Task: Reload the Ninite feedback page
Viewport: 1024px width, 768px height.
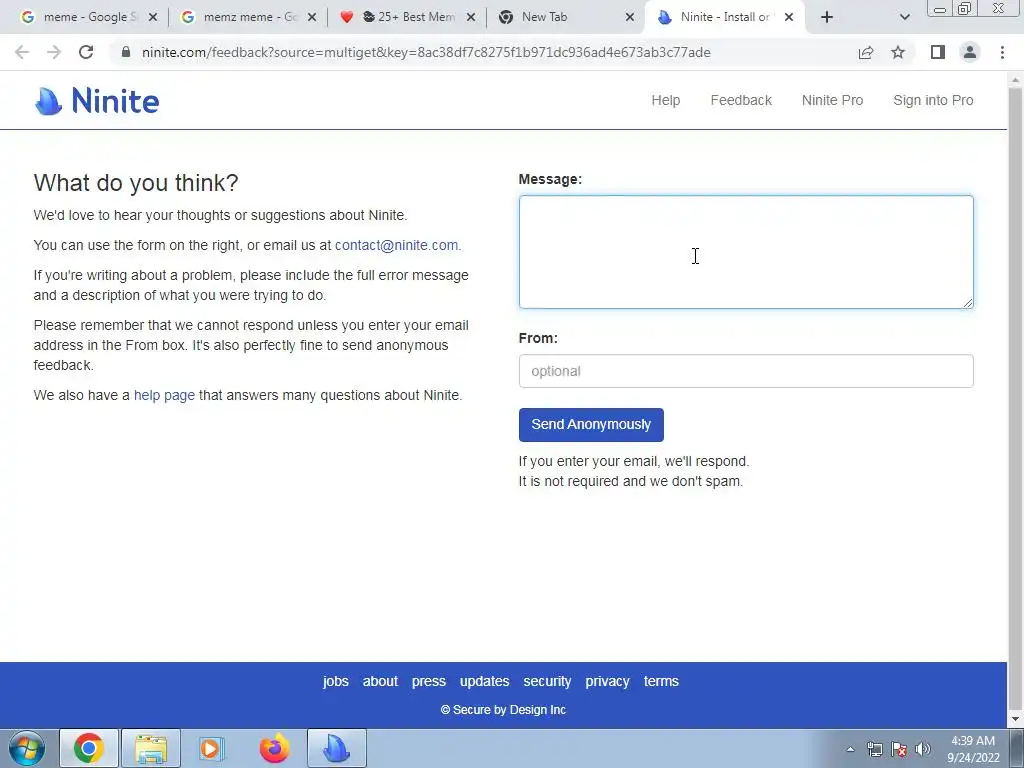Action: 86,52
